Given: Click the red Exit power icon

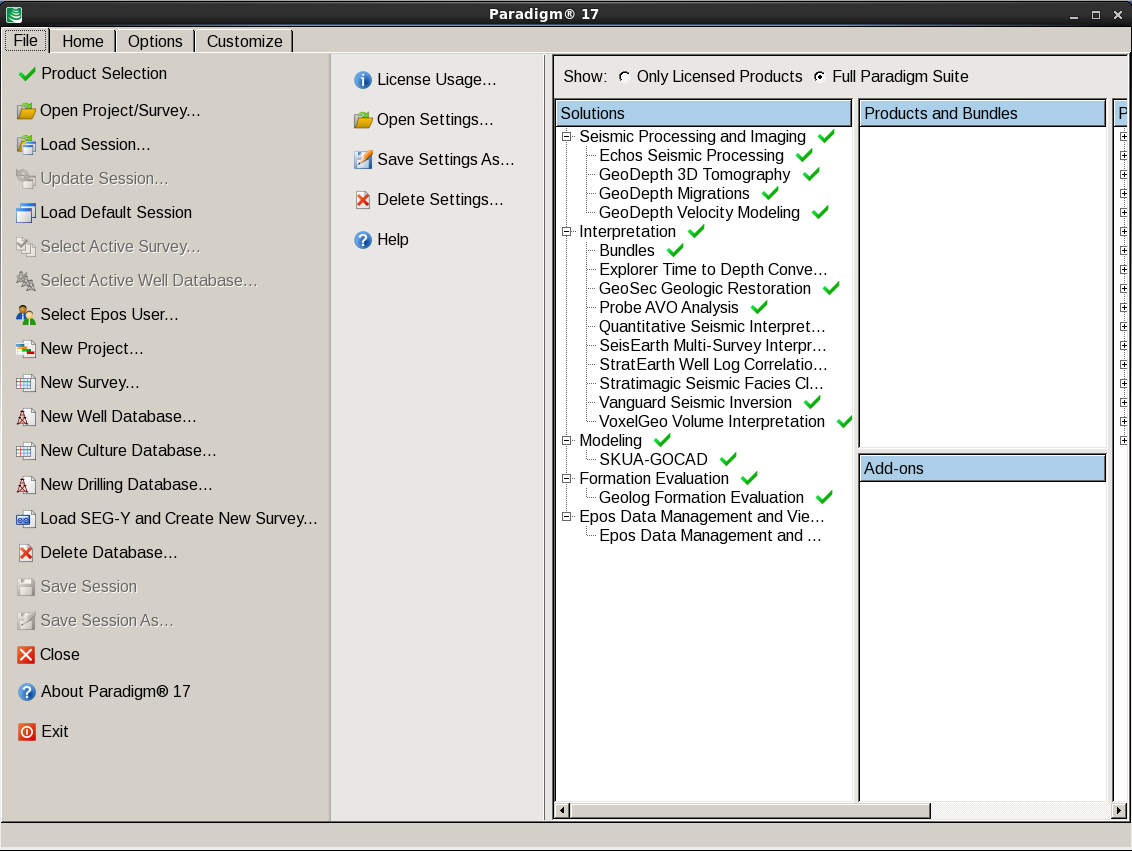Looking at the screenshot, I should (27, 731).
